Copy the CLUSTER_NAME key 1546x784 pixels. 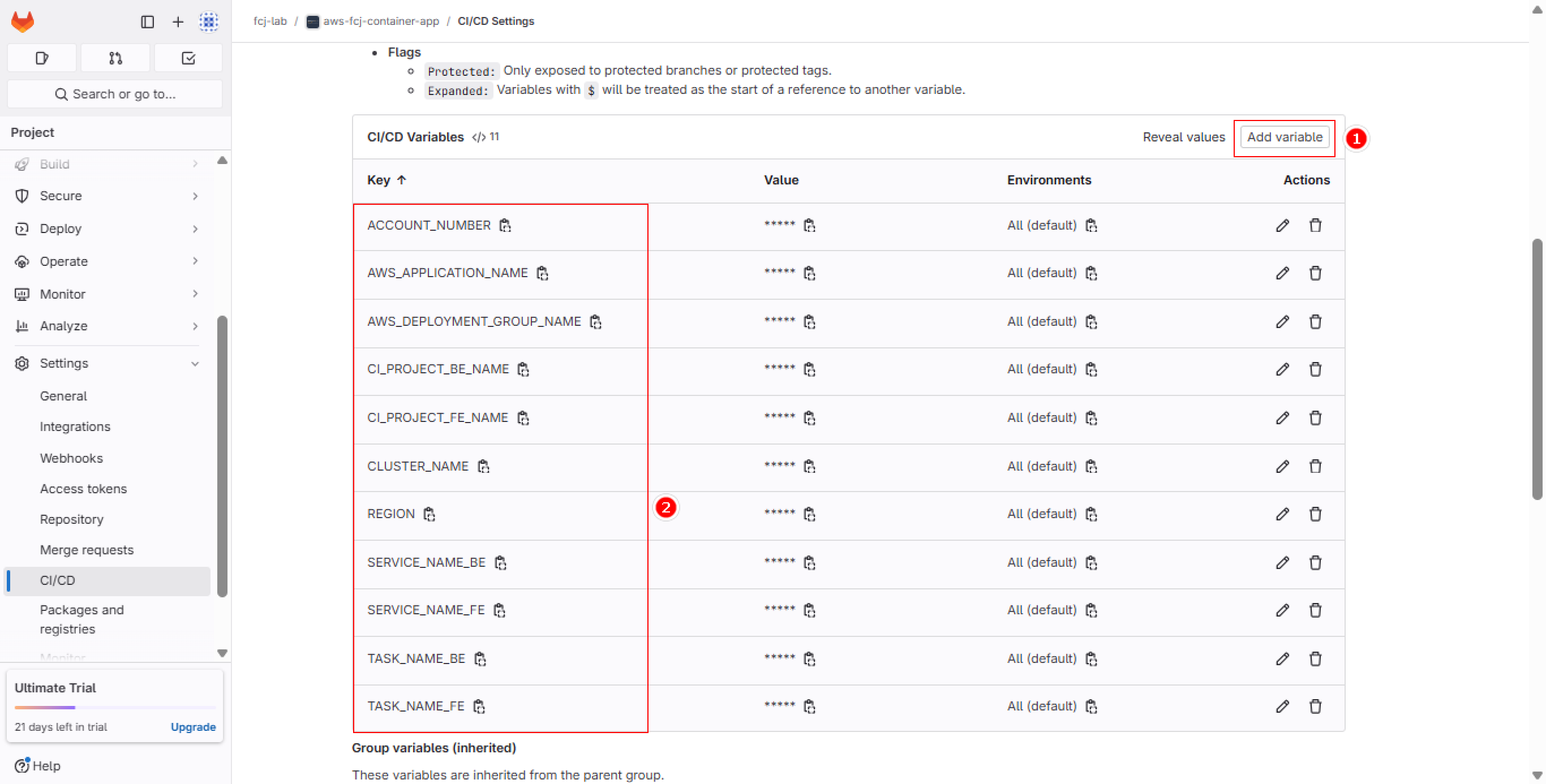(483, 466)
